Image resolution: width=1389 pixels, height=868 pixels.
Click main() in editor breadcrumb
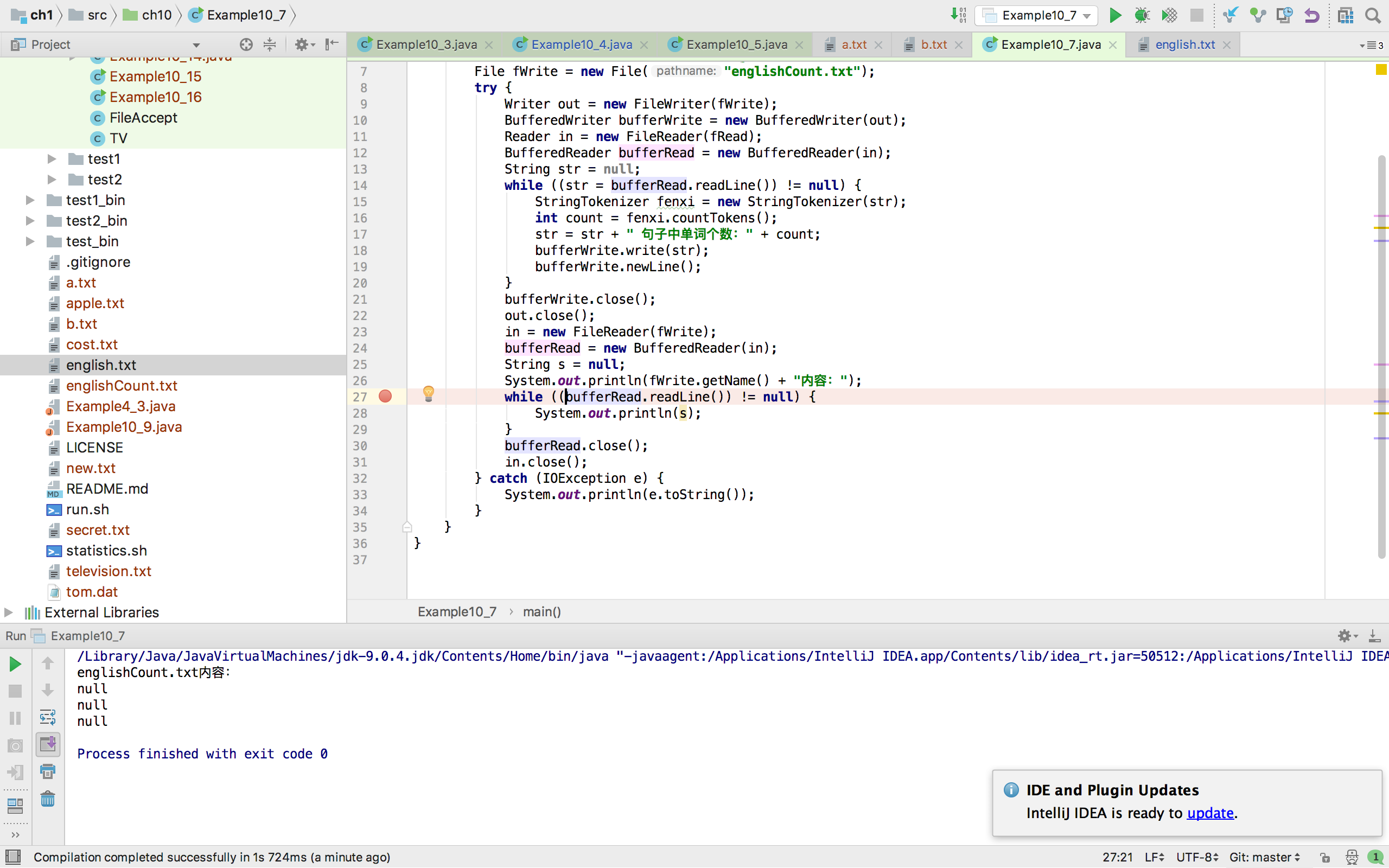542,612
